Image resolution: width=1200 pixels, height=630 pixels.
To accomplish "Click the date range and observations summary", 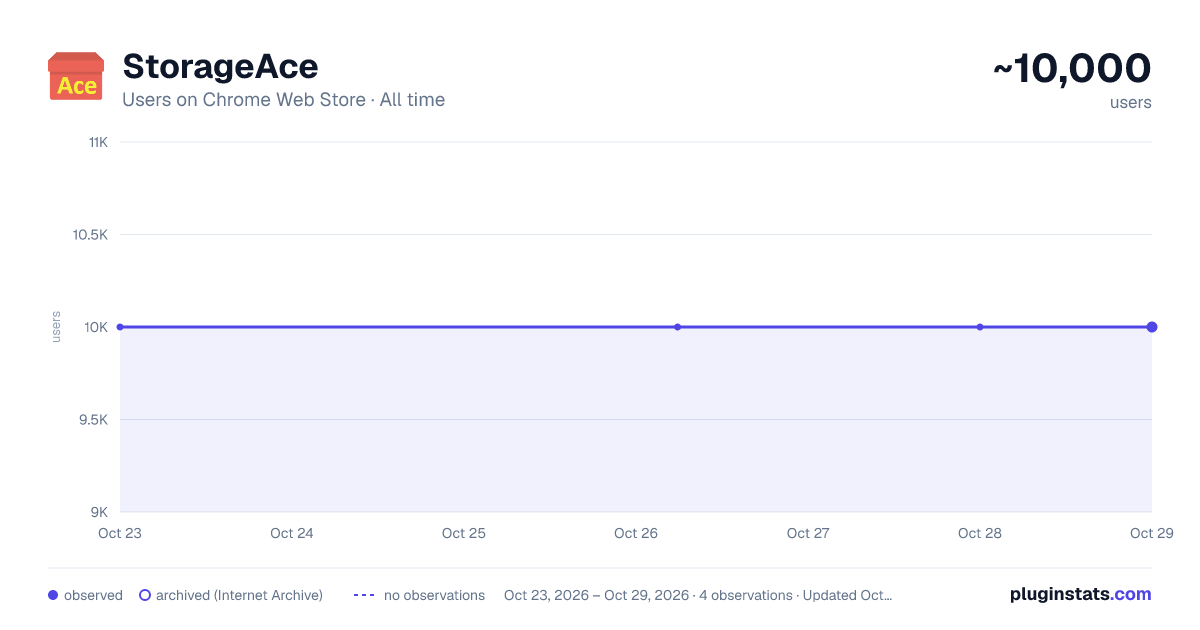I will pos(698,595).
